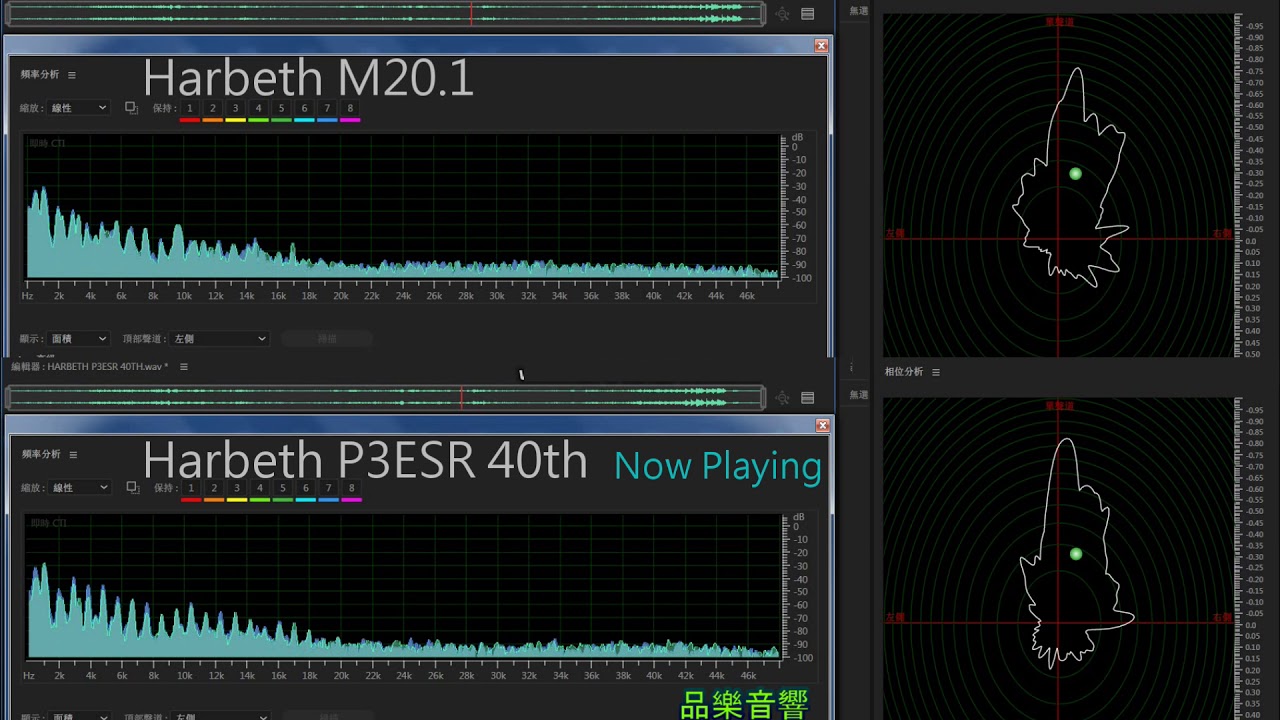The width and height of the screenshot is (1280, 720).
Task: Click list view icon beside the P3ESR waveform overview
Action: [807, 398]
